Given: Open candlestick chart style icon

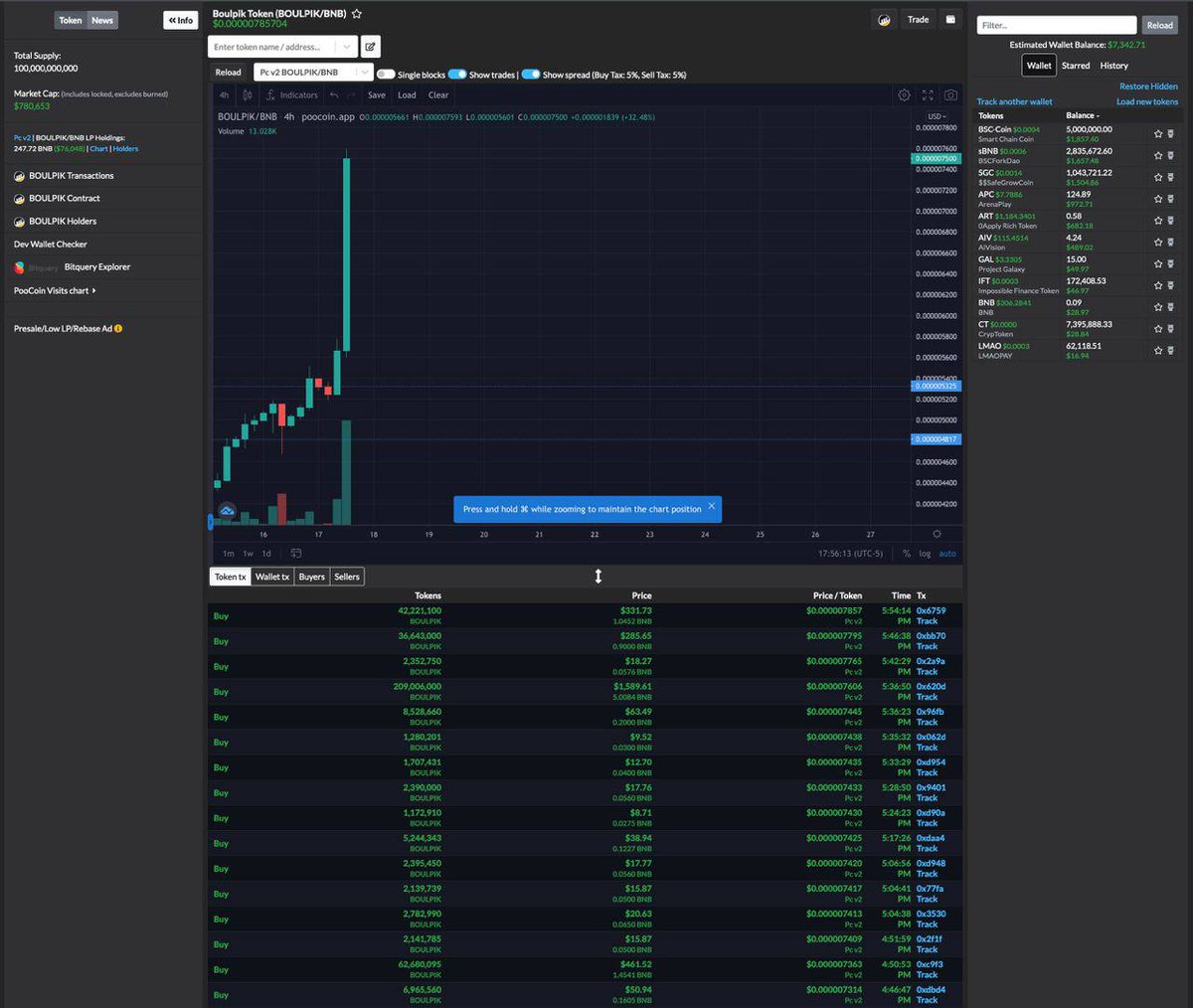Looking at the screenshot, I should [x=248, y=95].
